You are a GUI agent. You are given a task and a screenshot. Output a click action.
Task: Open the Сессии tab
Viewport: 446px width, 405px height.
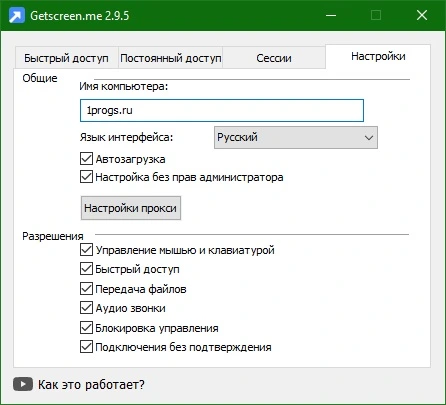coord(274,58)
